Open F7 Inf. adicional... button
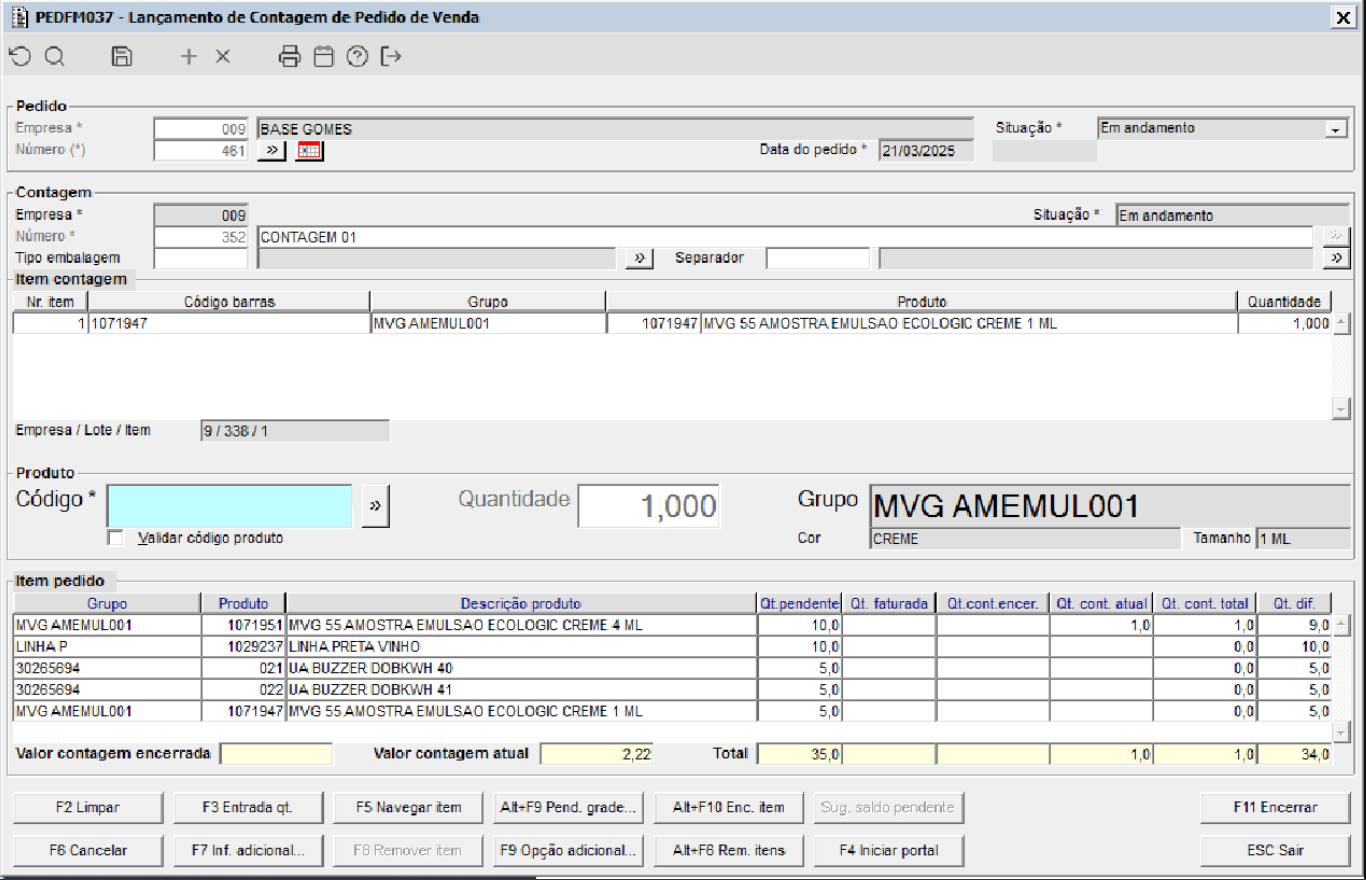 (248, 851)
